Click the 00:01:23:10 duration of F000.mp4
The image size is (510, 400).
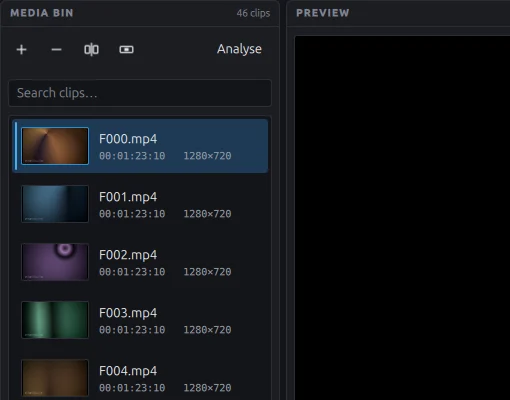pyautogui.click(x=132, y=156)
